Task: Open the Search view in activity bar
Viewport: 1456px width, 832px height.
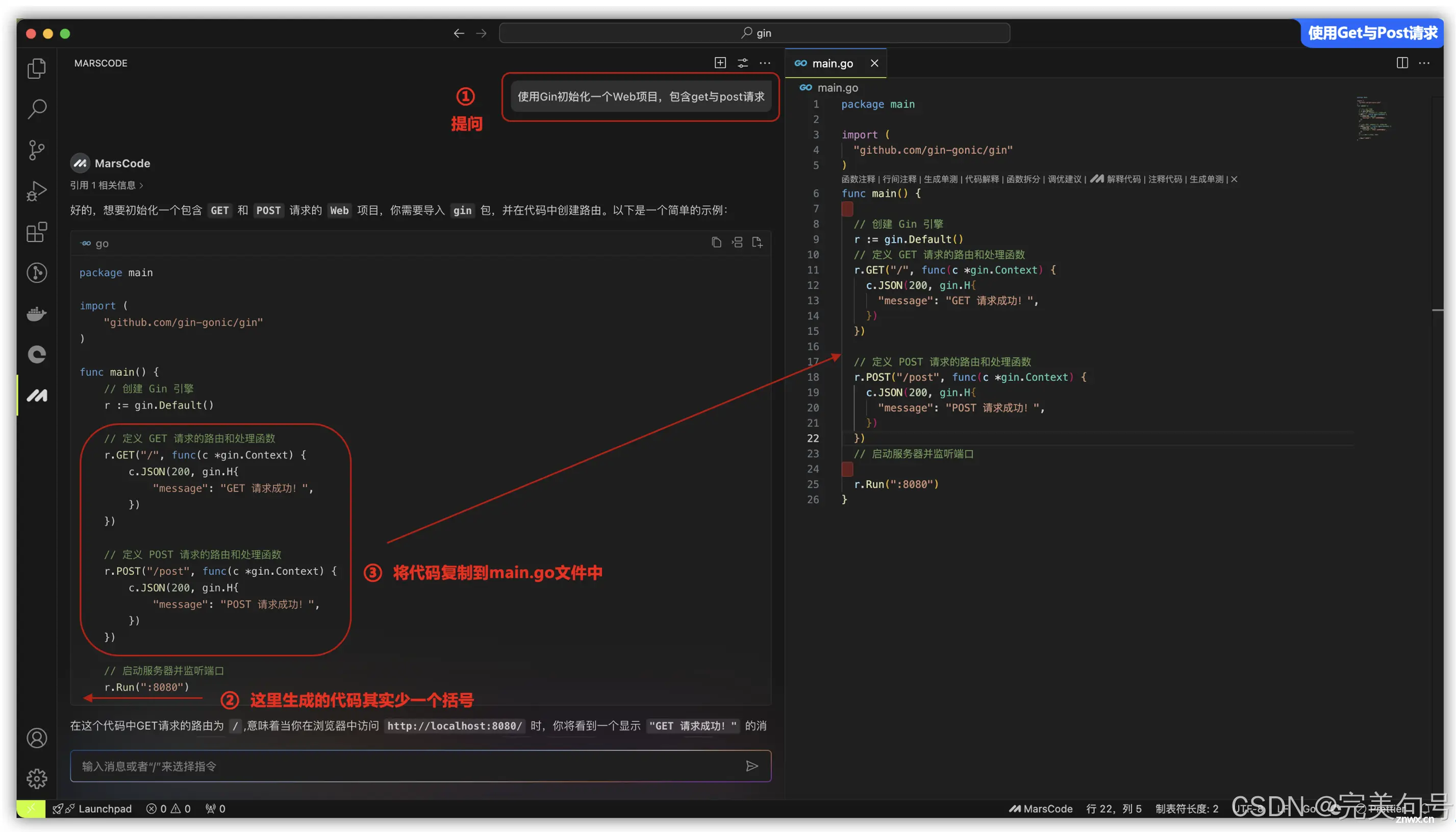Action: tap(37, 109)
